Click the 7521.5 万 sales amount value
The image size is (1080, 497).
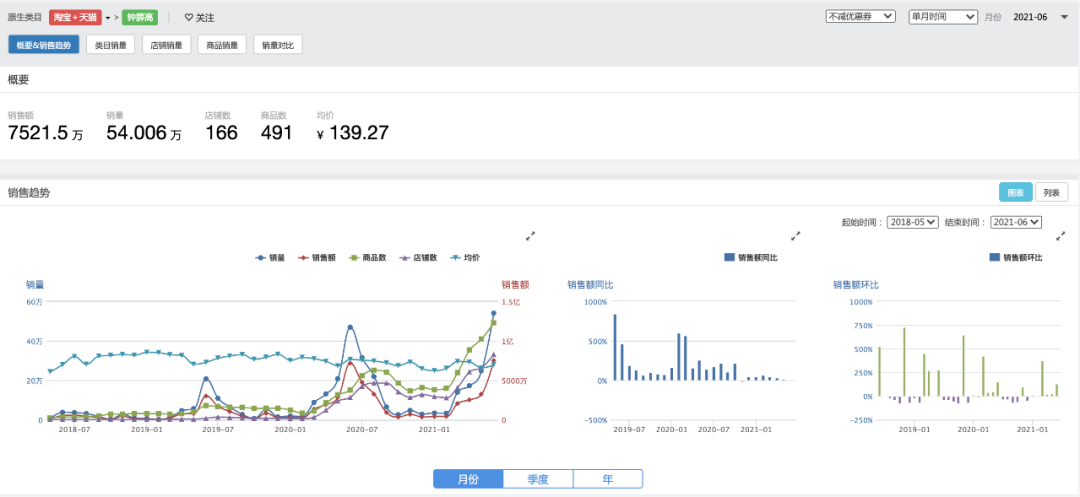coord(45,133)
